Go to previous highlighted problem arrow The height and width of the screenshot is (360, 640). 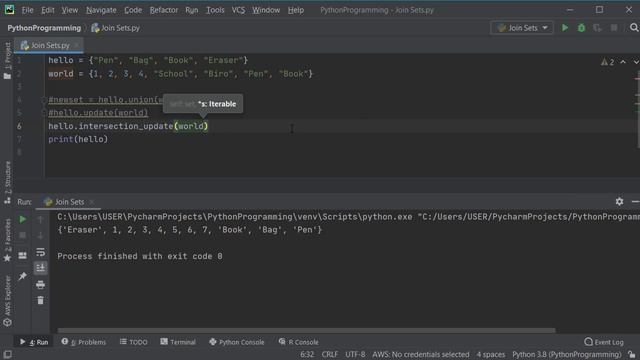[x=623, y=62]
